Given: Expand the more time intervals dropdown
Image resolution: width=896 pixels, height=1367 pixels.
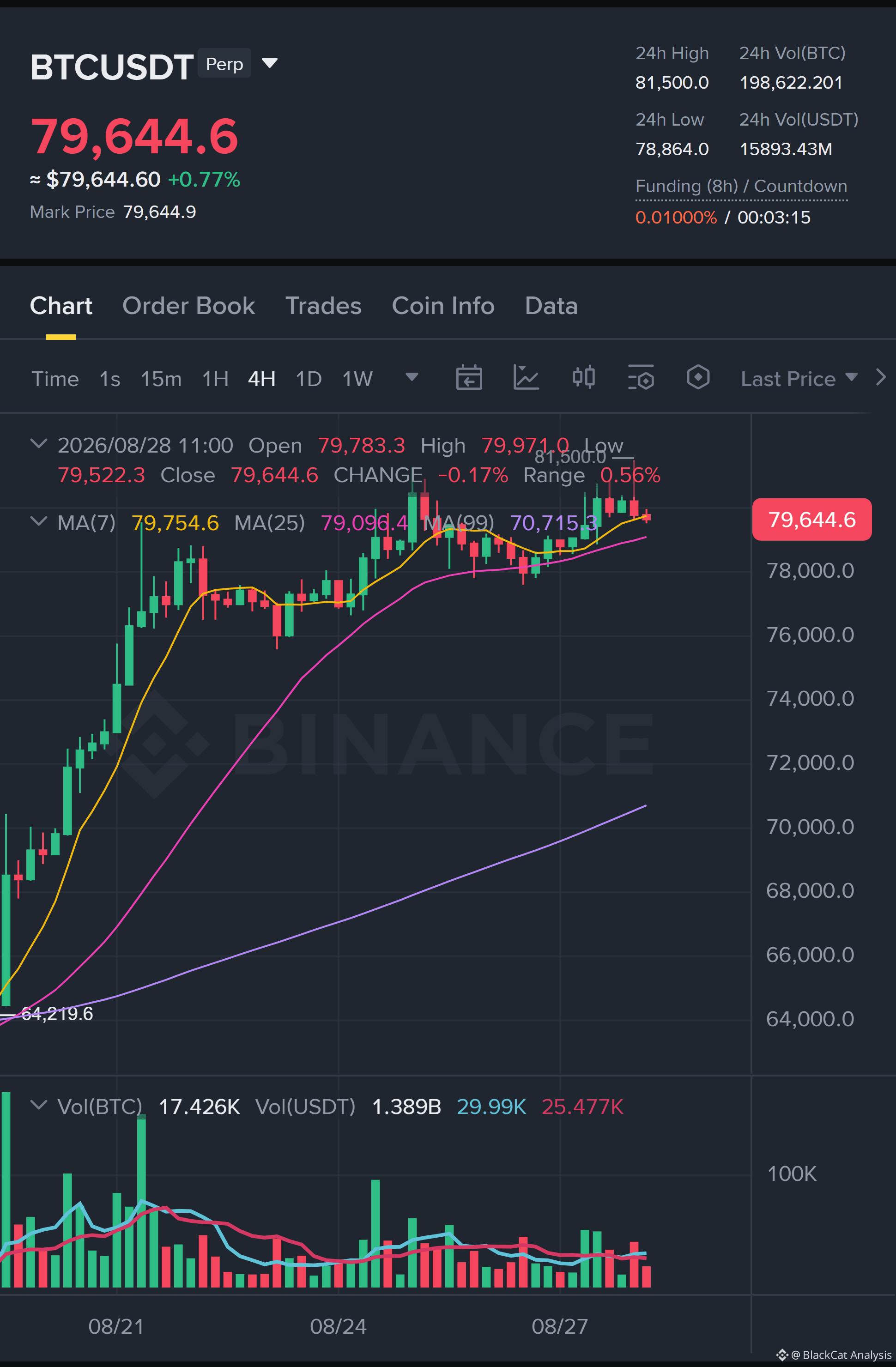Looking at the screenshot, I should pyautogui.click(x=412, y=377).
